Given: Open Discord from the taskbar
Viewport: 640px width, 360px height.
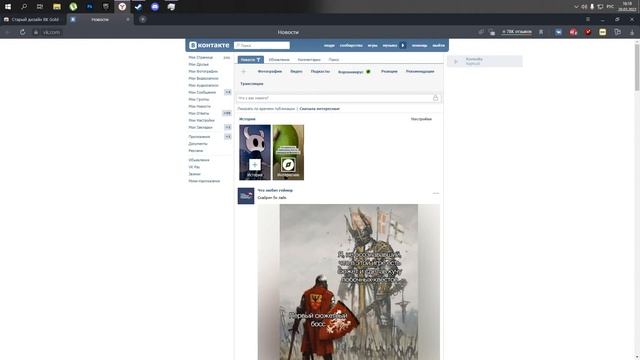Looking at the screenshot, I should 155,7.
